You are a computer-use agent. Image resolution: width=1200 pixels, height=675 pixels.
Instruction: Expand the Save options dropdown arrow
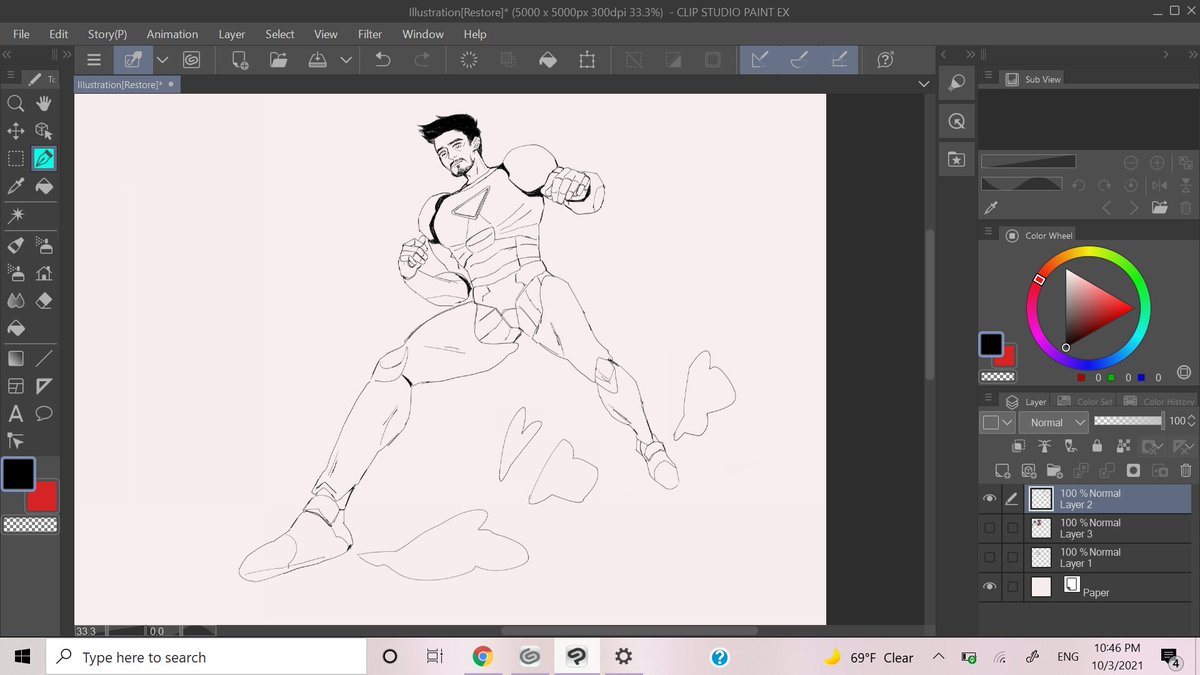point(346,60)
